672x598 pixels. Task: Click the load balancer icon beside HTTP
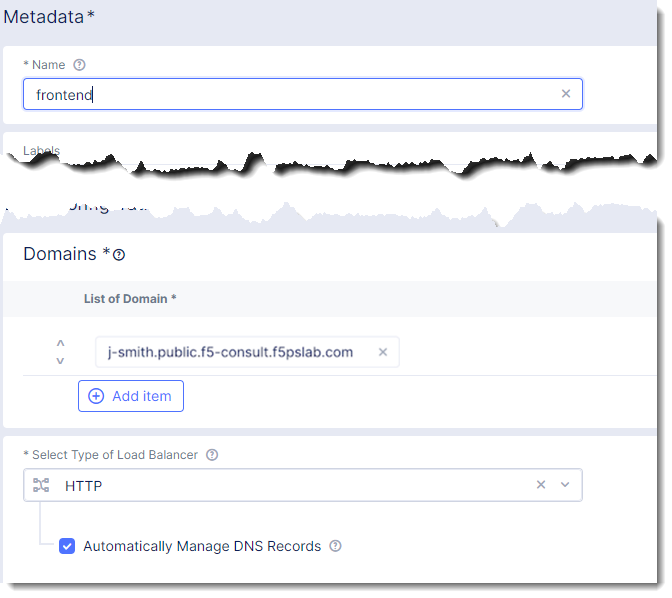[41, 485]
